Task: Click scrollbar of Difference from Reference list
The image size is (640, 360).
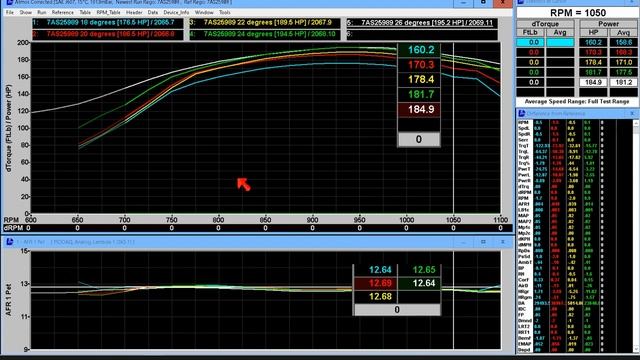Action: tap(636, 237)
